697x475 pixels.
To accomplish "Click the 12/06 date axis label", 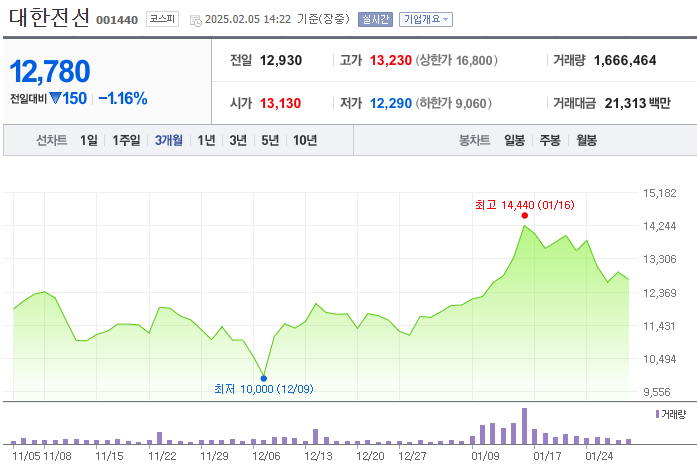I will tap(266, 456).
